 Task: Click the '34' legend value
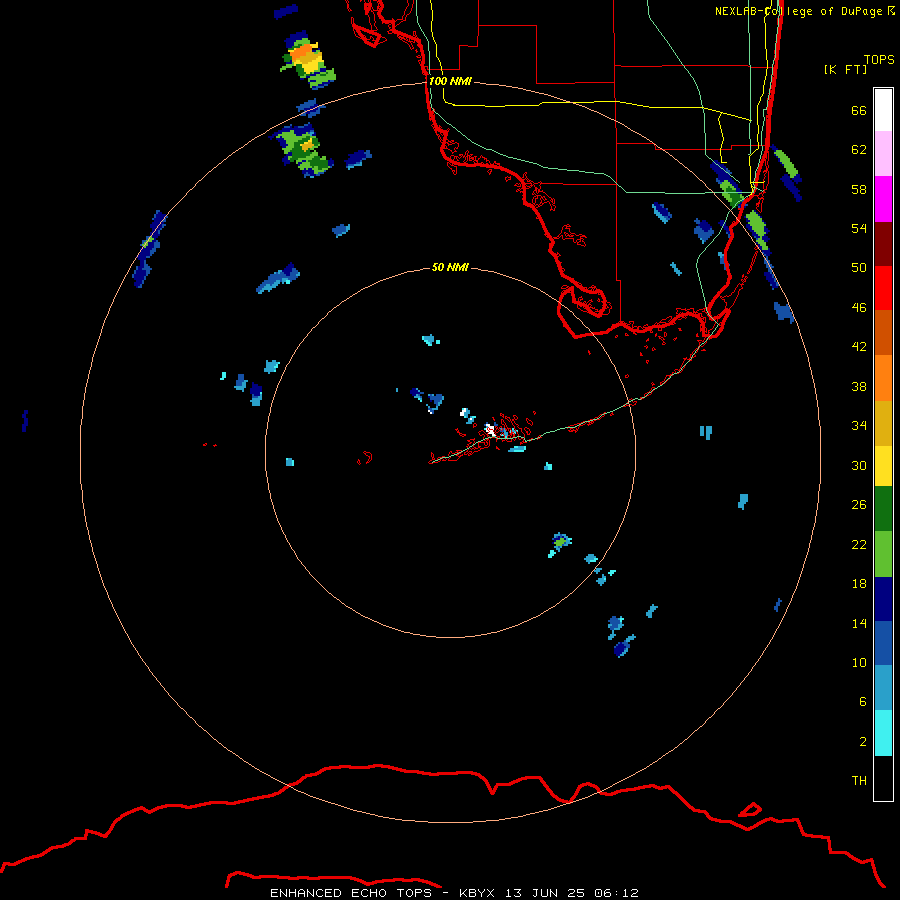coord(859,425)
